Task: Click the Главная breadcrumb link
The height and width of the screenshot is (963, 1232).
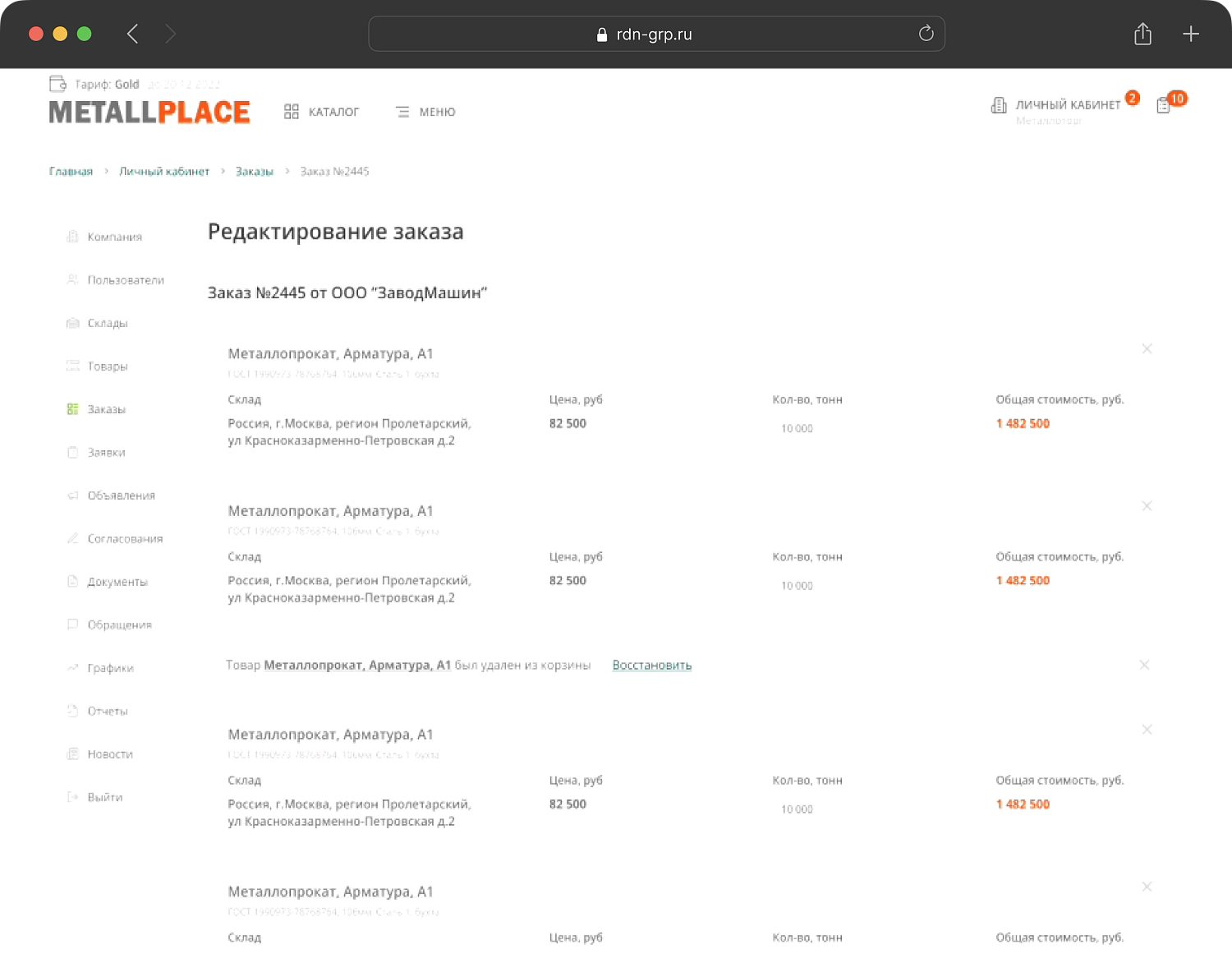Action: [71, 172]
